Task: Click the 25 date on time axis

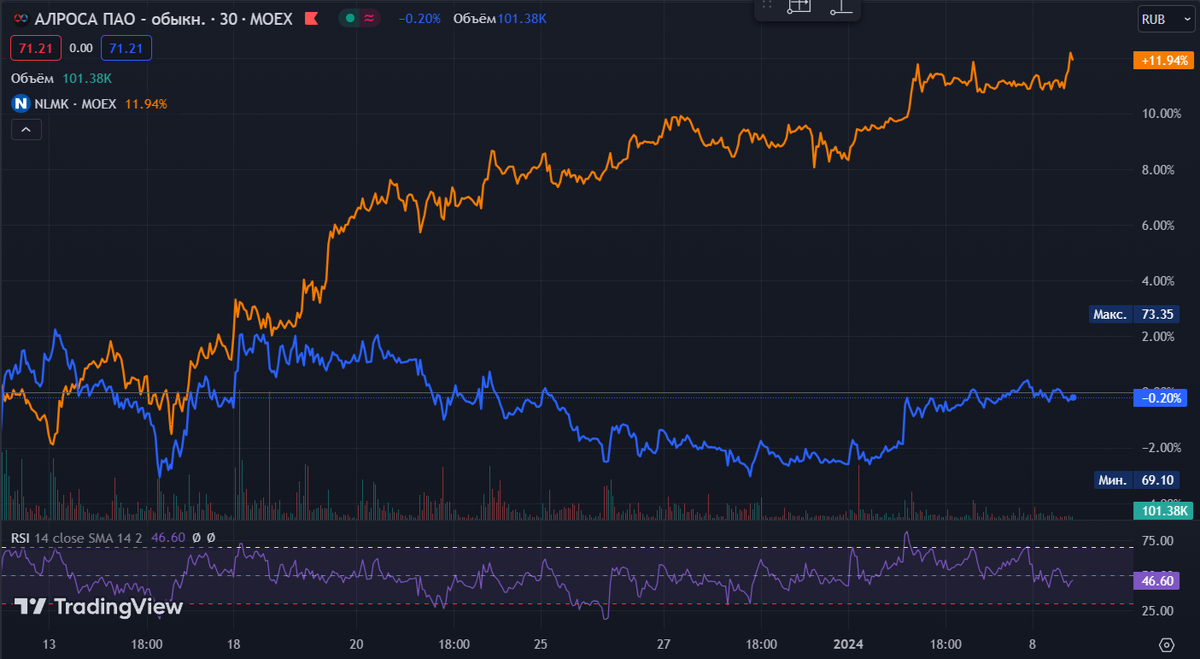Action: [x=541, y=643]
